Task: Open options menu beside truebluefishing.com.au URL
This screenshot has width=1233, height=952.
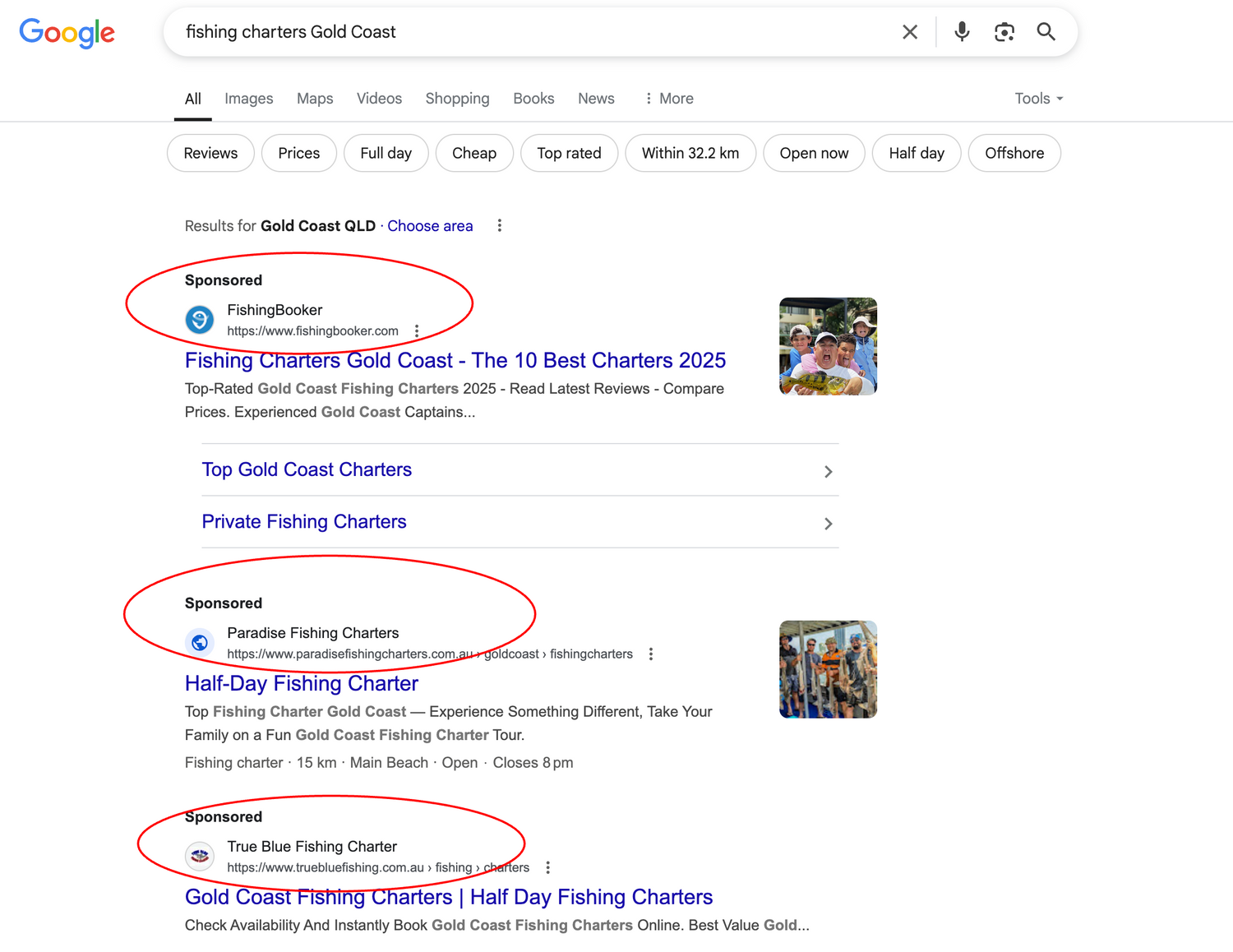Action: [x=547, y=867]
